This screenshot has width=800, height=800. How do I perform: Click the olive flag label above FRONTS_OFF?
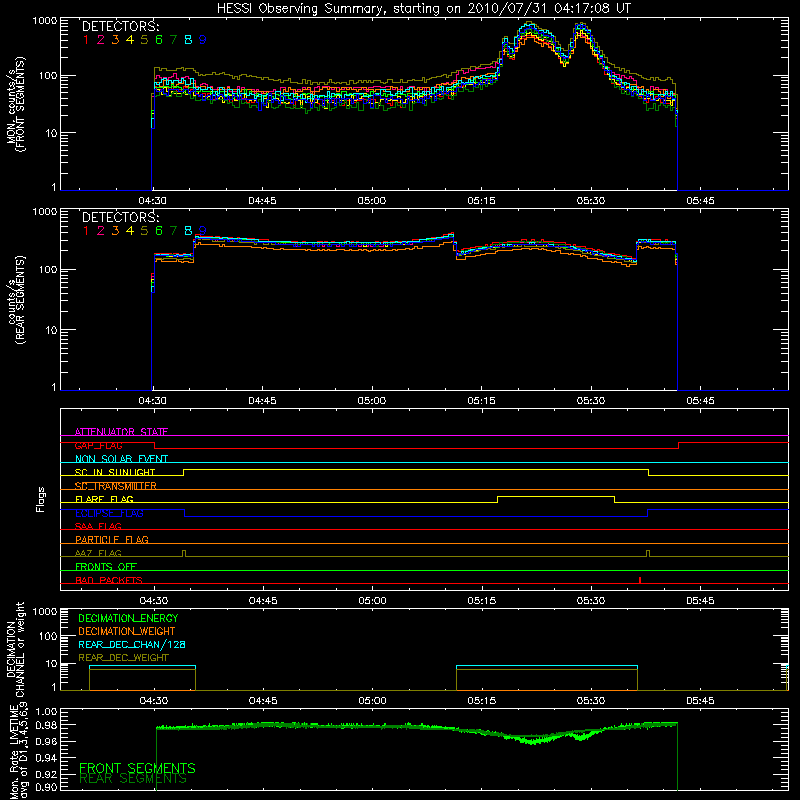coord(98,553)
